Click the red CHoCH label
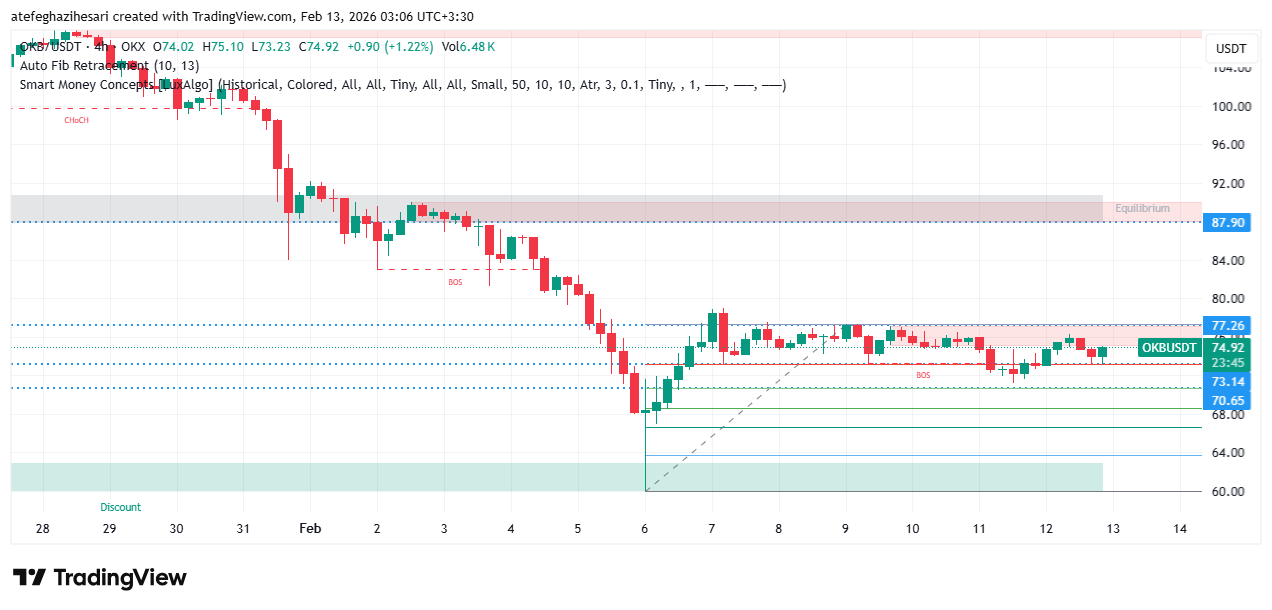 coord(76,120)
